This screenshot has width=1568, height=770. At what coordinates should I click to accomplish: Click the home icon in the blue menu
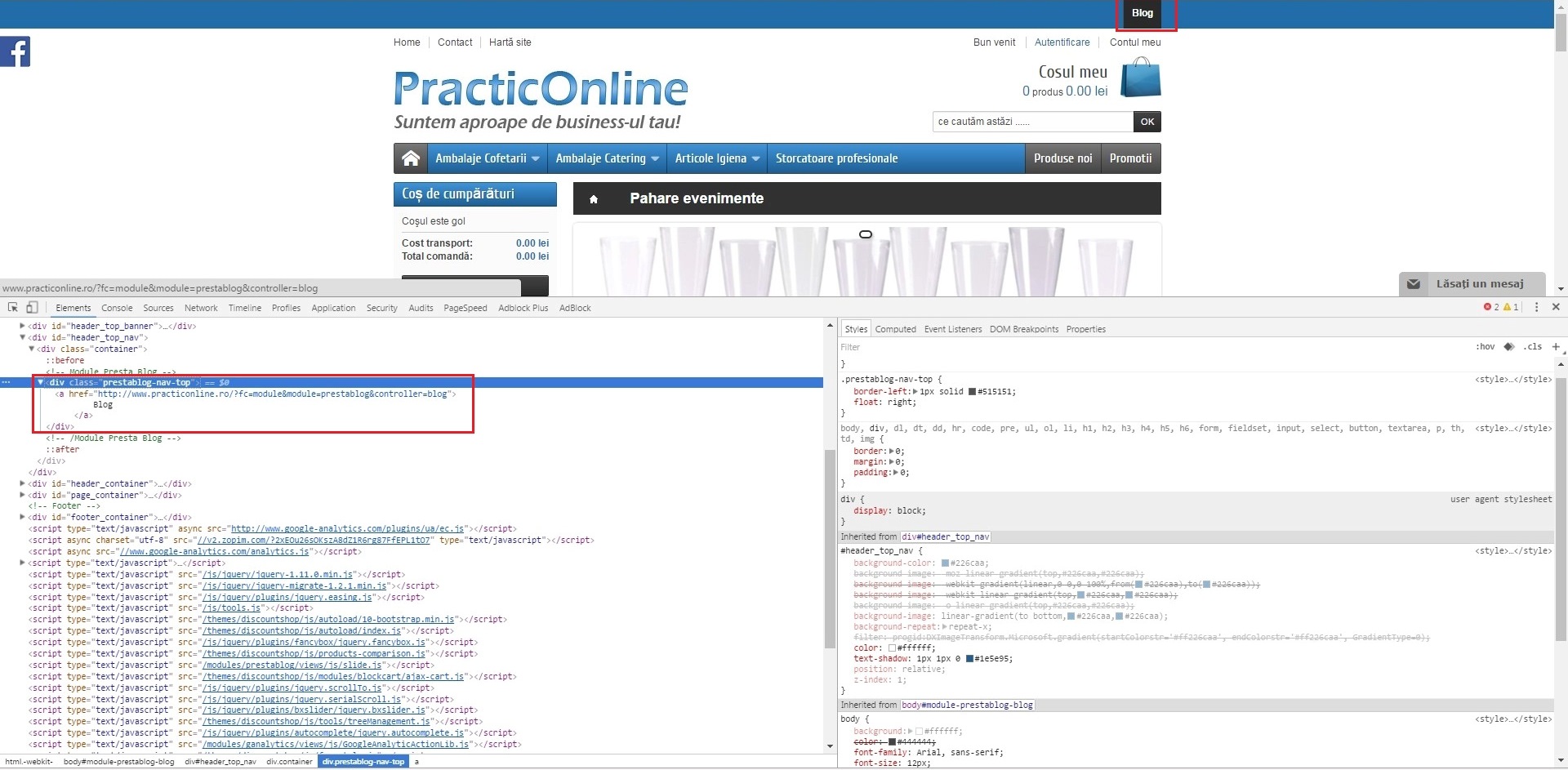click(x=411, y=158)
